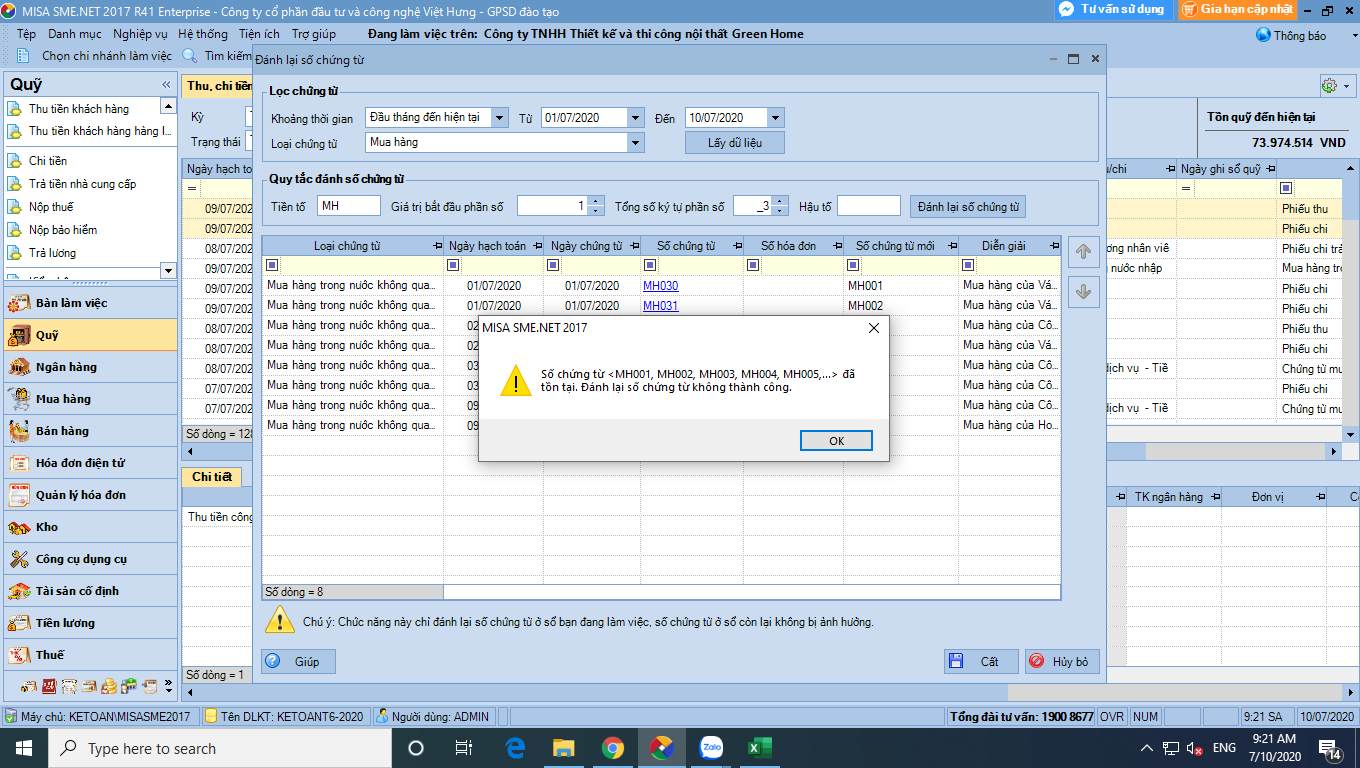Screen dimensions: 1360x768
Task: Expand the Khoảng thời gian dropdown
Action: pos(499,118)
